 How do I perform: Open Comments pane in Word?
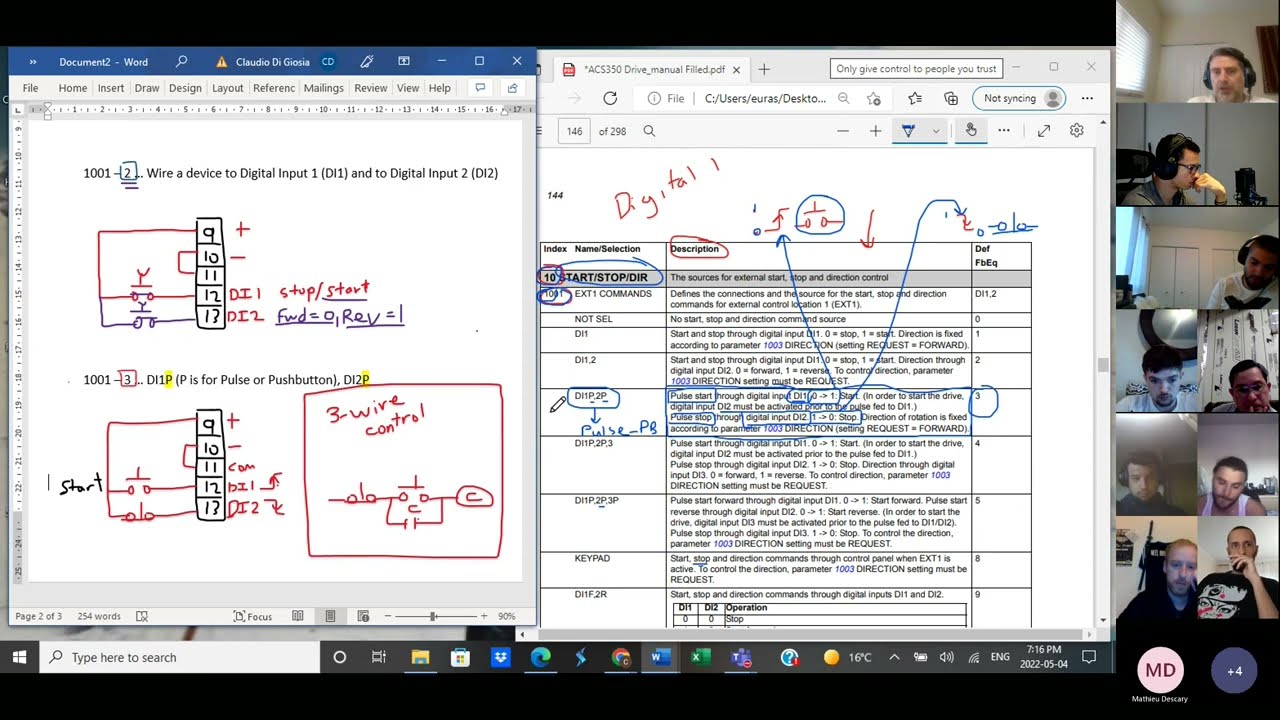coord(480,88)
